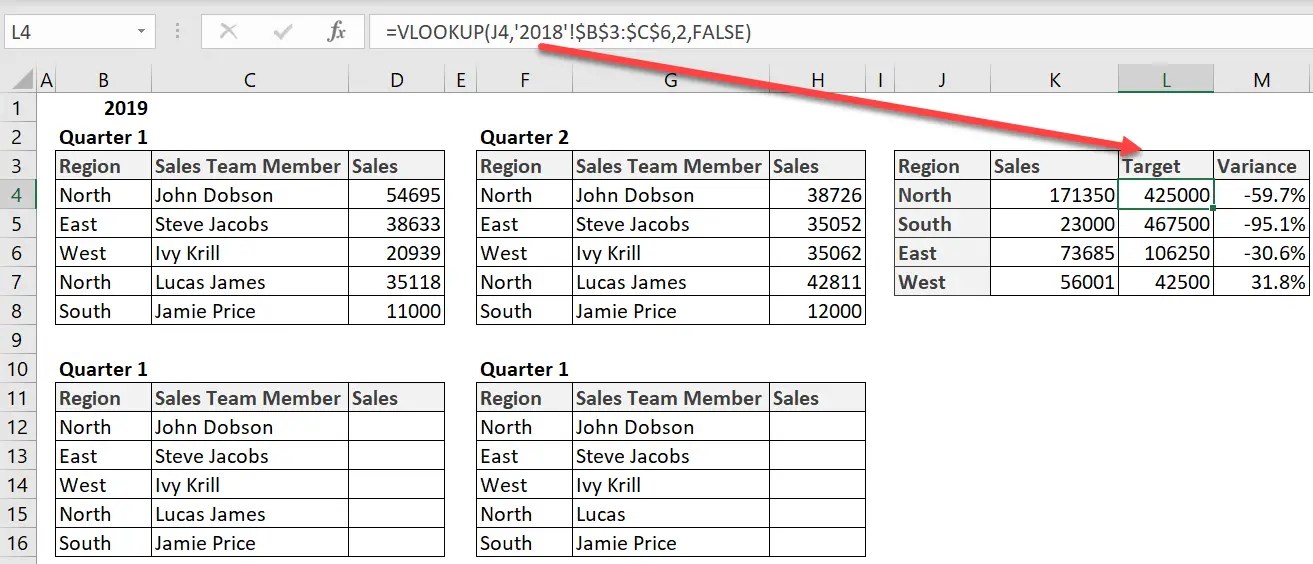Viewport: 1313px width, 564px height.
Task: Click bold South in summary table
Action: pyautogui.click(x=942, y=224)
